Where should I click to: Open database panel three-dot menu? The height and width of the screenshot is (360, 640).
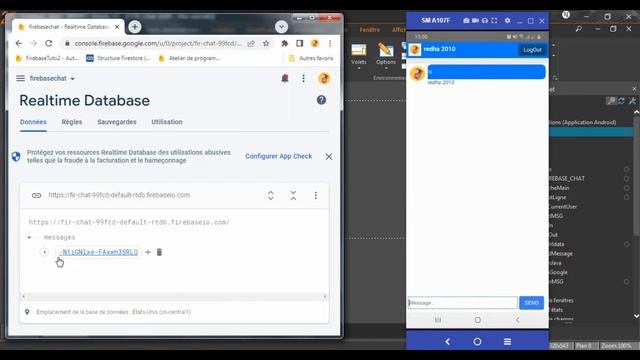[316, 196]
